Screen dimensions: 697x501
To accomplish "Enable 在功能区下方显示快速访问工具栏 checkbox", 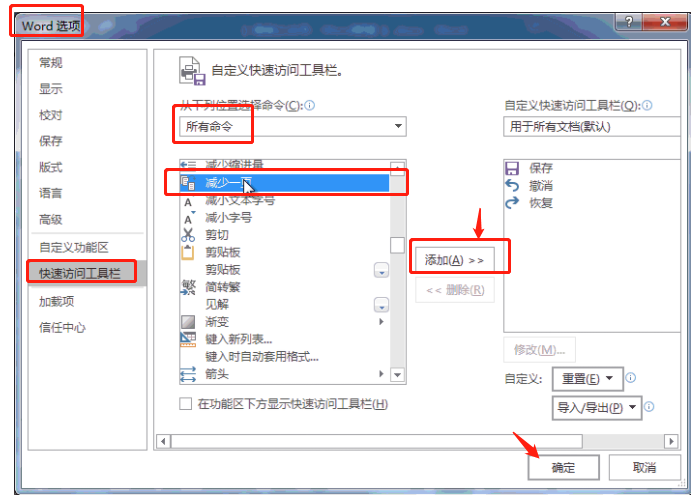I will (x=185, y=404).
